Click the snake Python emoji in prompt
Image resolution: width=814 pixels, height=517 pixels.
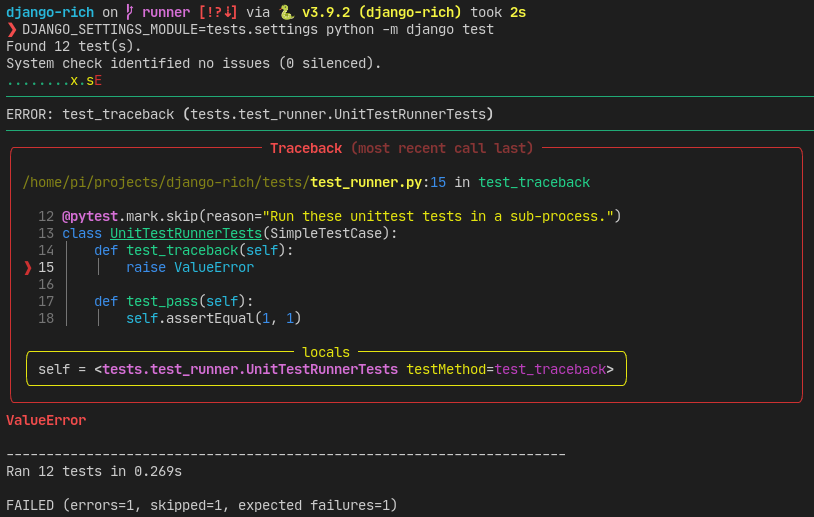[286, 12]
